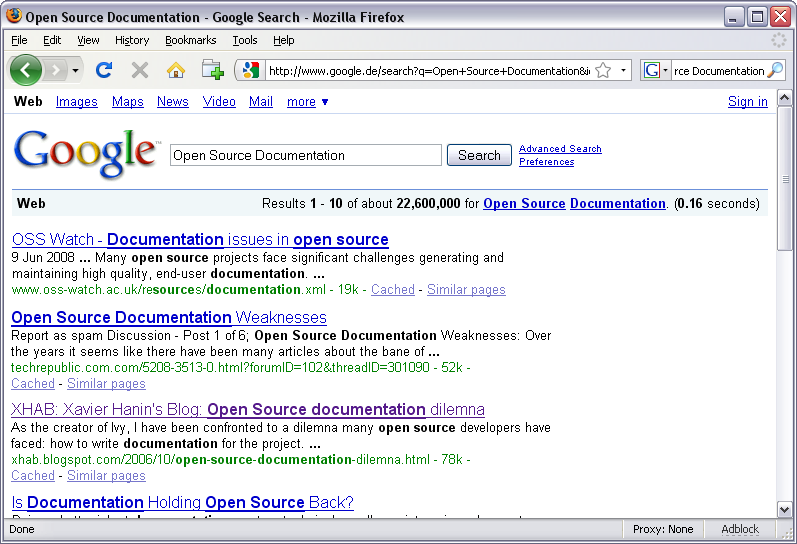The image size is (797, 544).
Task: Open 'Is Documentation Holding Open Source Back?' result
Action: (x=182, y=502)
